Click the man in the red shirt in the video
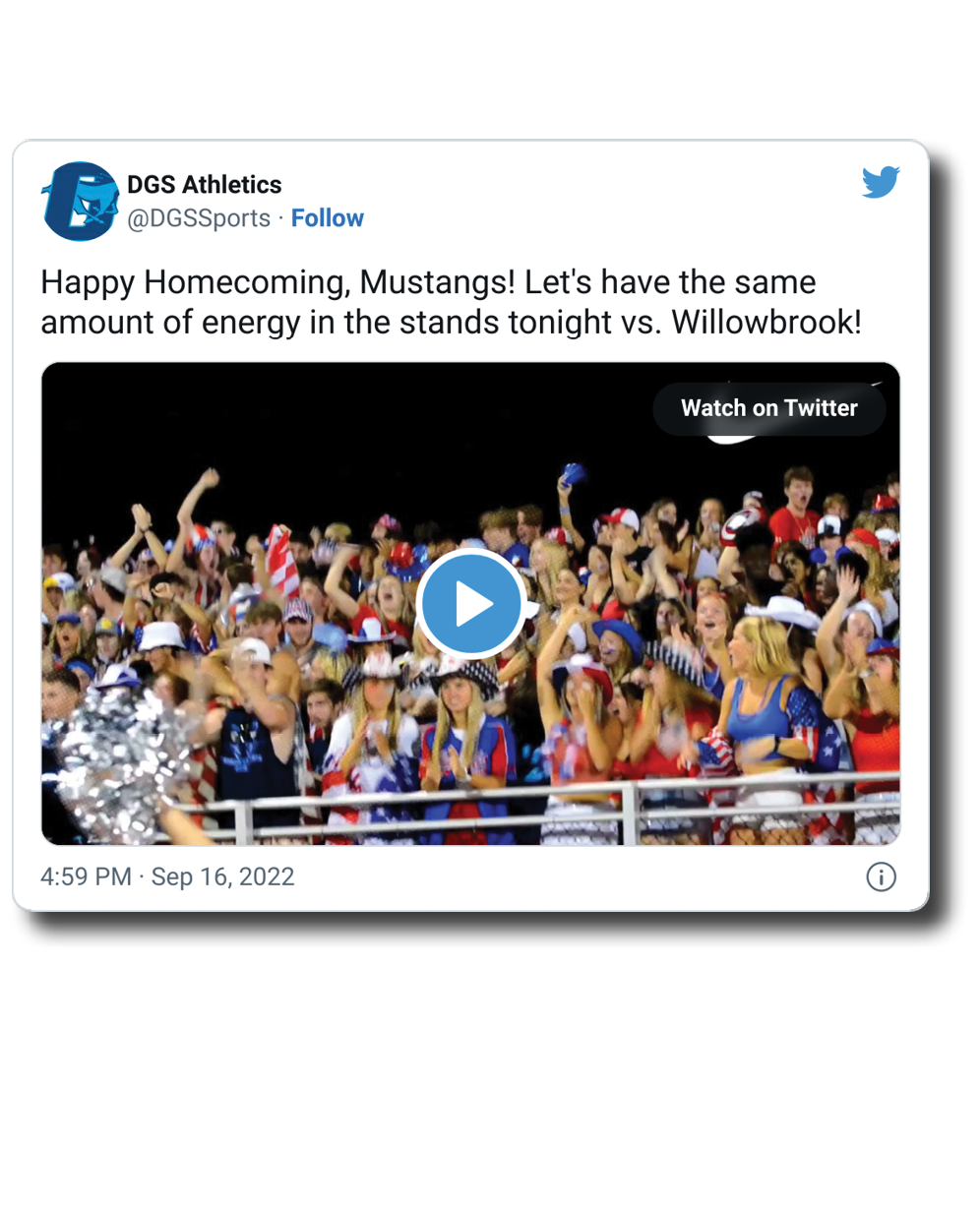This screenshot has width=980, height=1207. pos(796,512)
